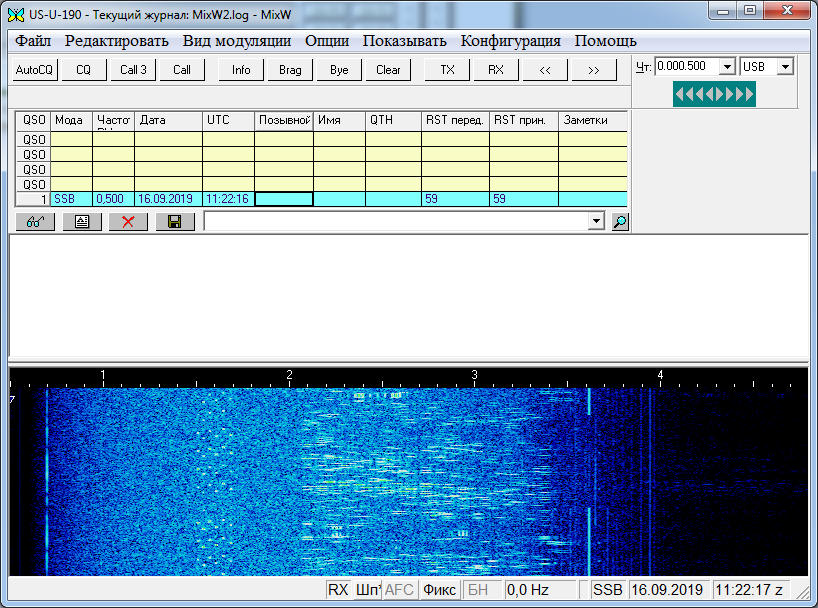This screenshot has width=818, height=608.
Task: Open the Помощь menu
Action: [606, 41]
